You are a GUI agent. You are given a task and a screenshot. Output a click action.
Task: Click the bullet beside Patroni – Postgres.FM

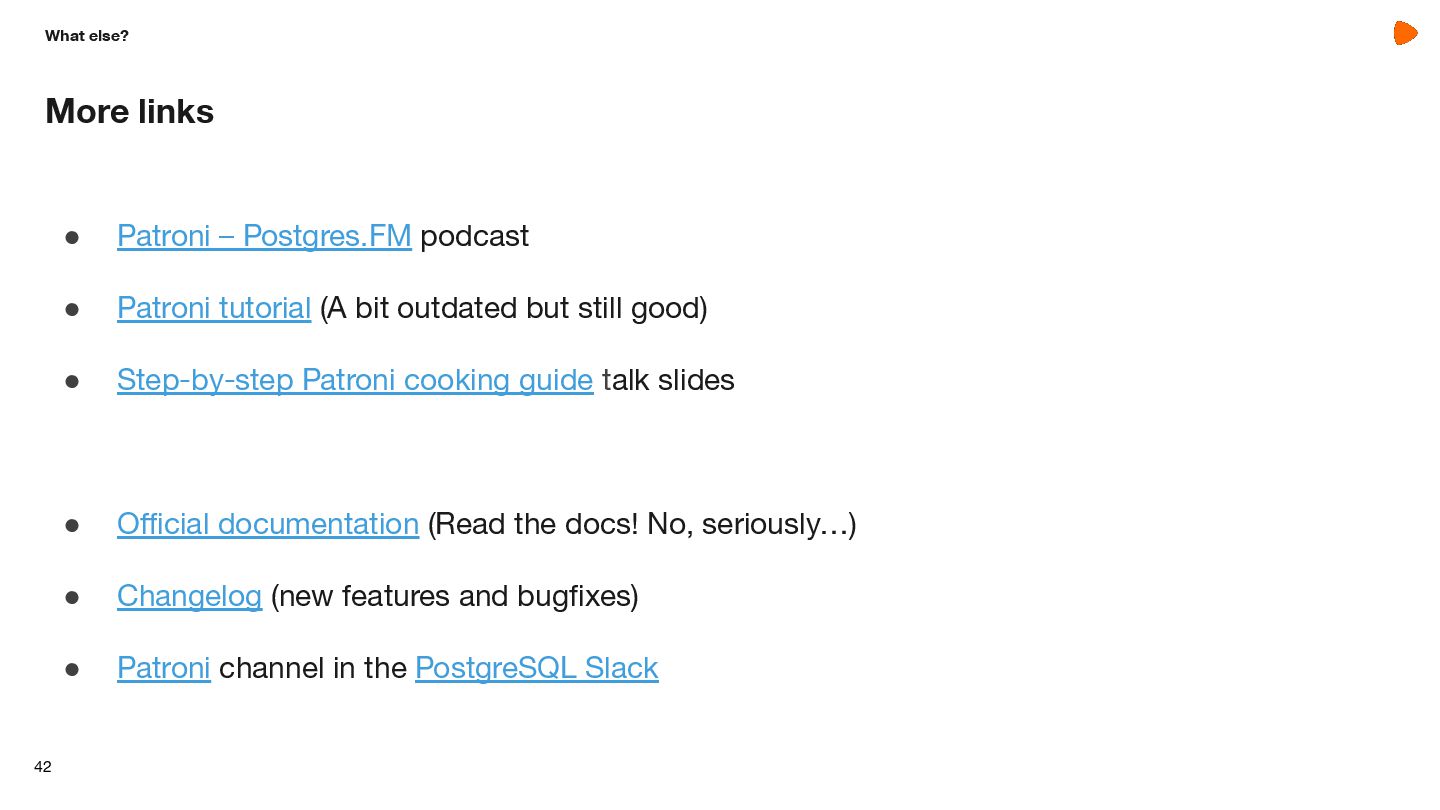coord(72,237)
